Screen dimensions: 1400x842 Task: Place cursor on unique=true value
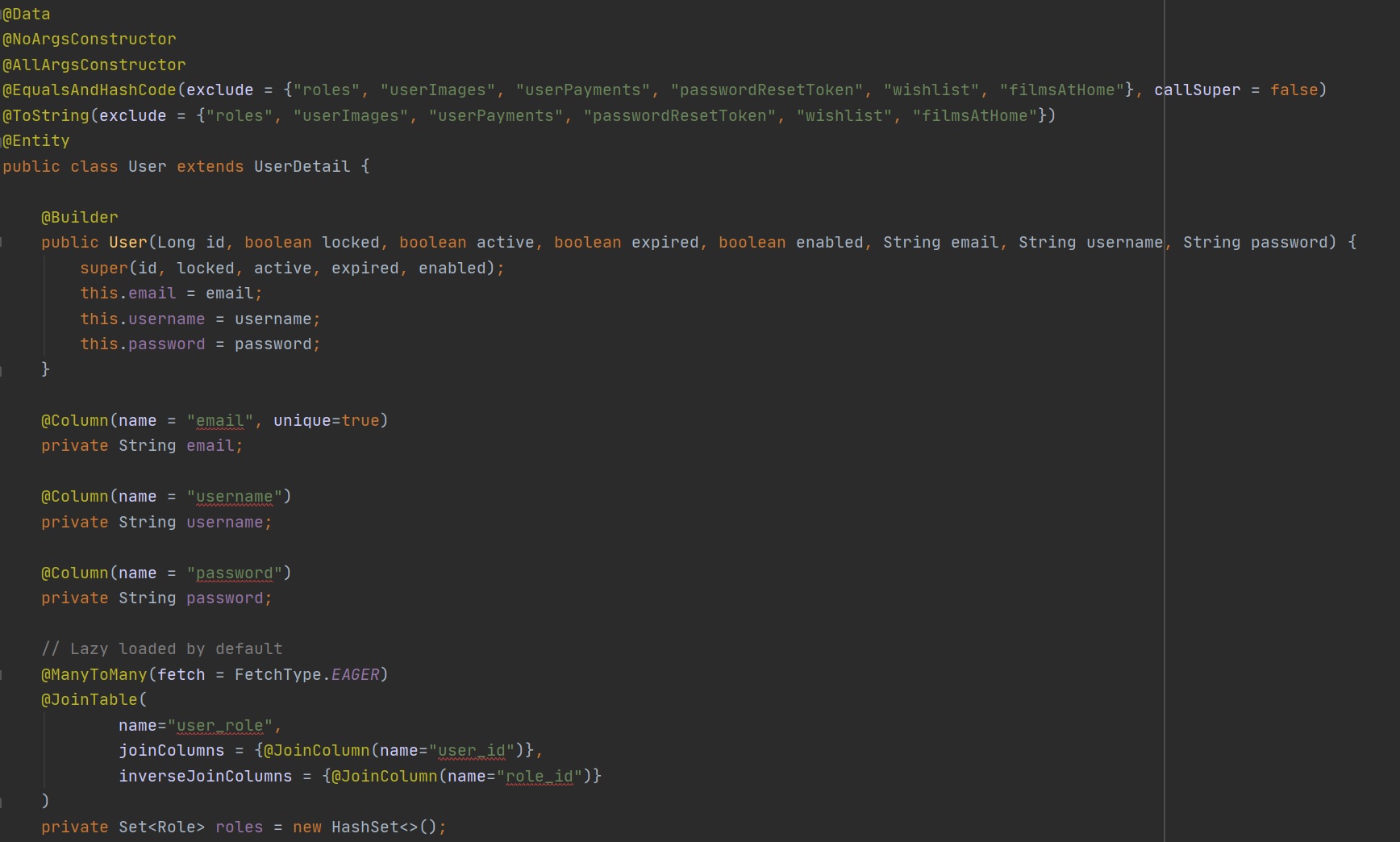tap(360, 421)
